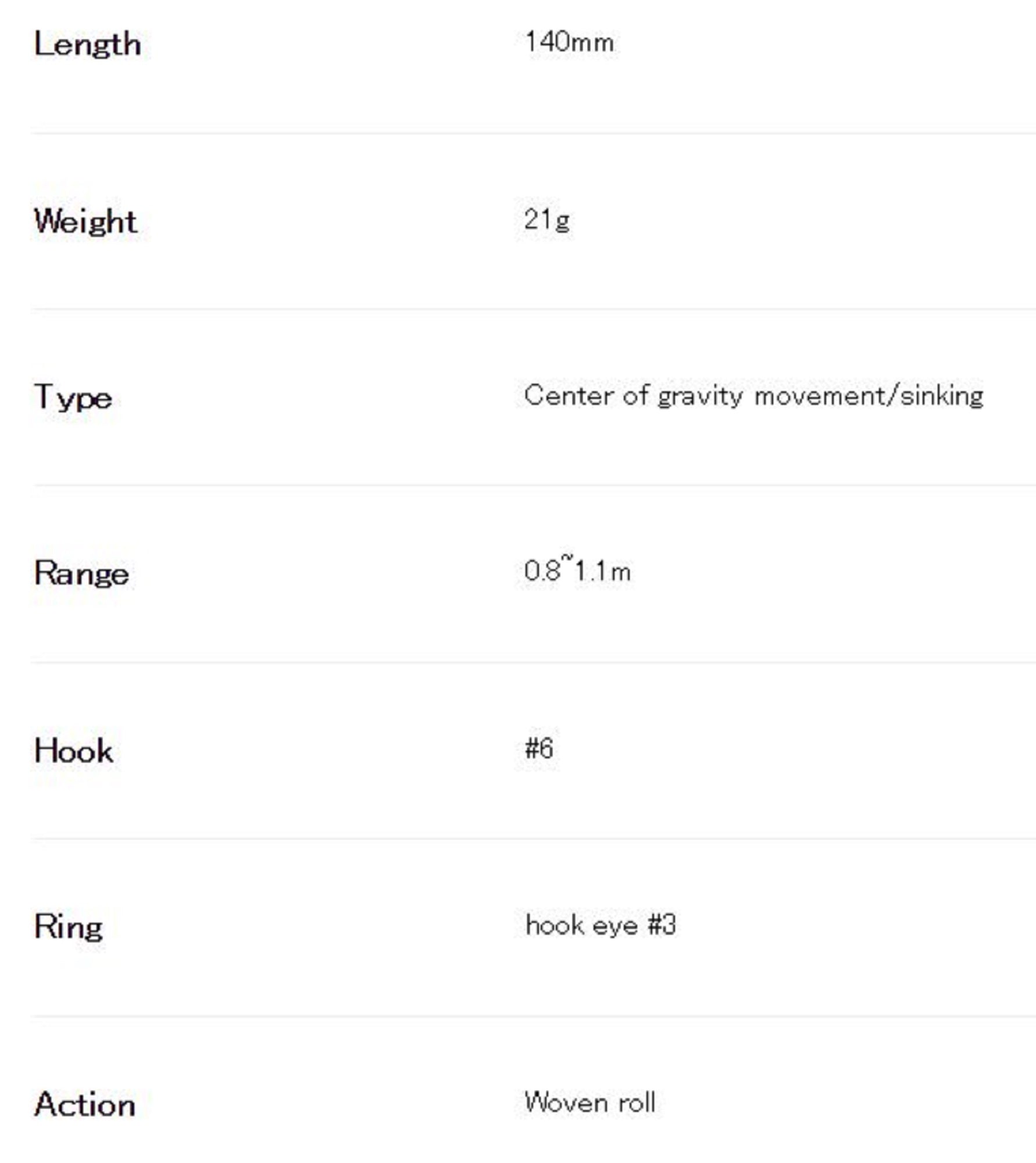Select the 21g weight value
Image resolution: width=1036 pixels, height=1163 pixels.
click(x=546, y=220)
